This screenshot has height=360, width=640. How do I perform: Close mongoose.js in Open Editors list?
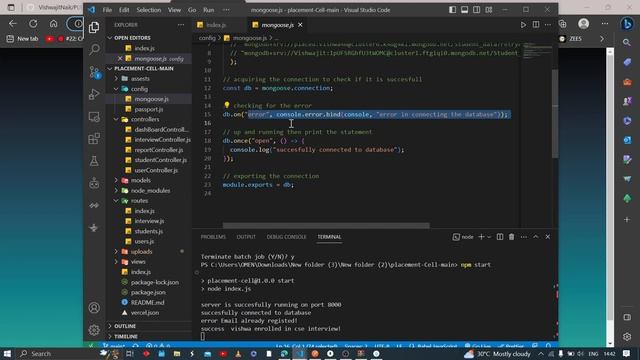click(x=120, y=58)
